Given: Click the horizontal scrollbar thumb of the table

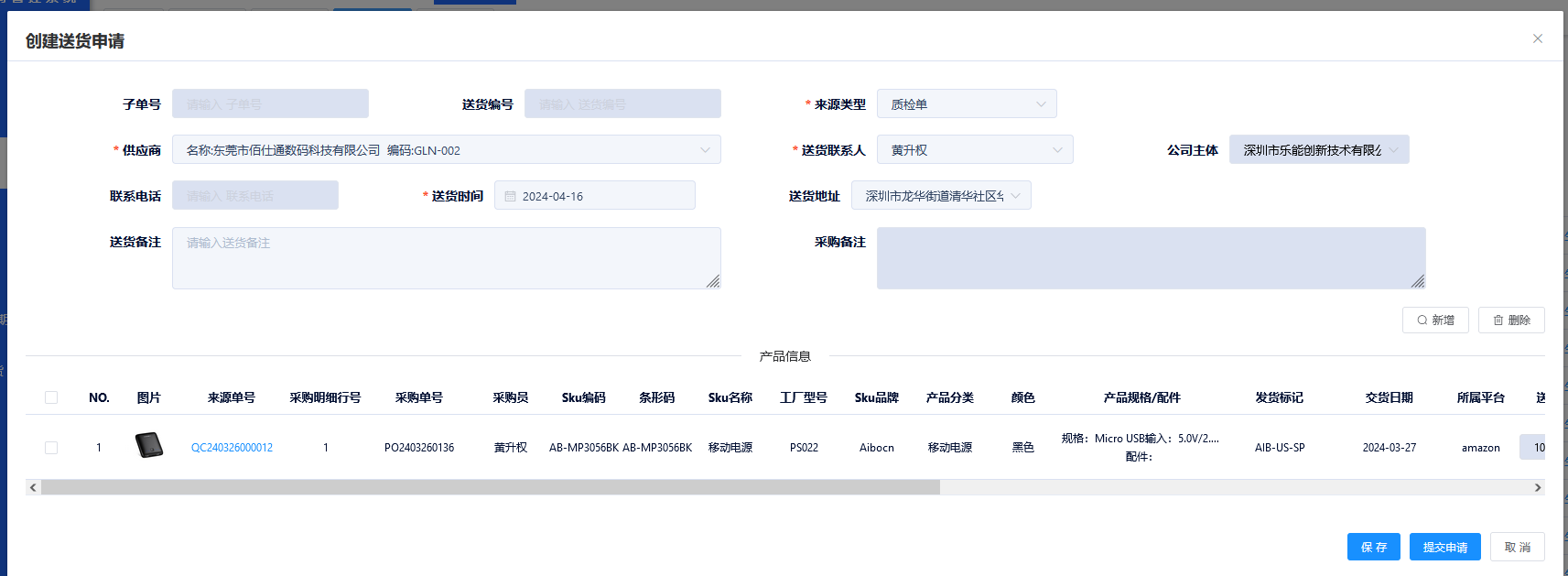Looking at the screenshot, I should click(491, 487).
